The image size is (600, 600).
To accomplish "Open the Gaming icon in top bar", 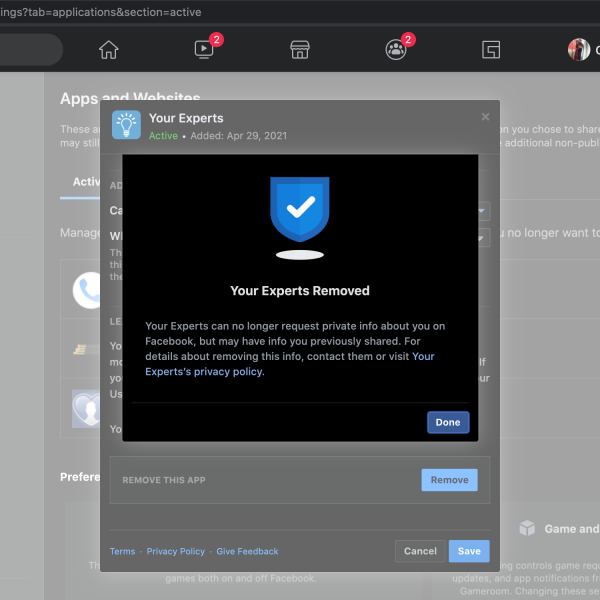I will [x=491, y=50].
